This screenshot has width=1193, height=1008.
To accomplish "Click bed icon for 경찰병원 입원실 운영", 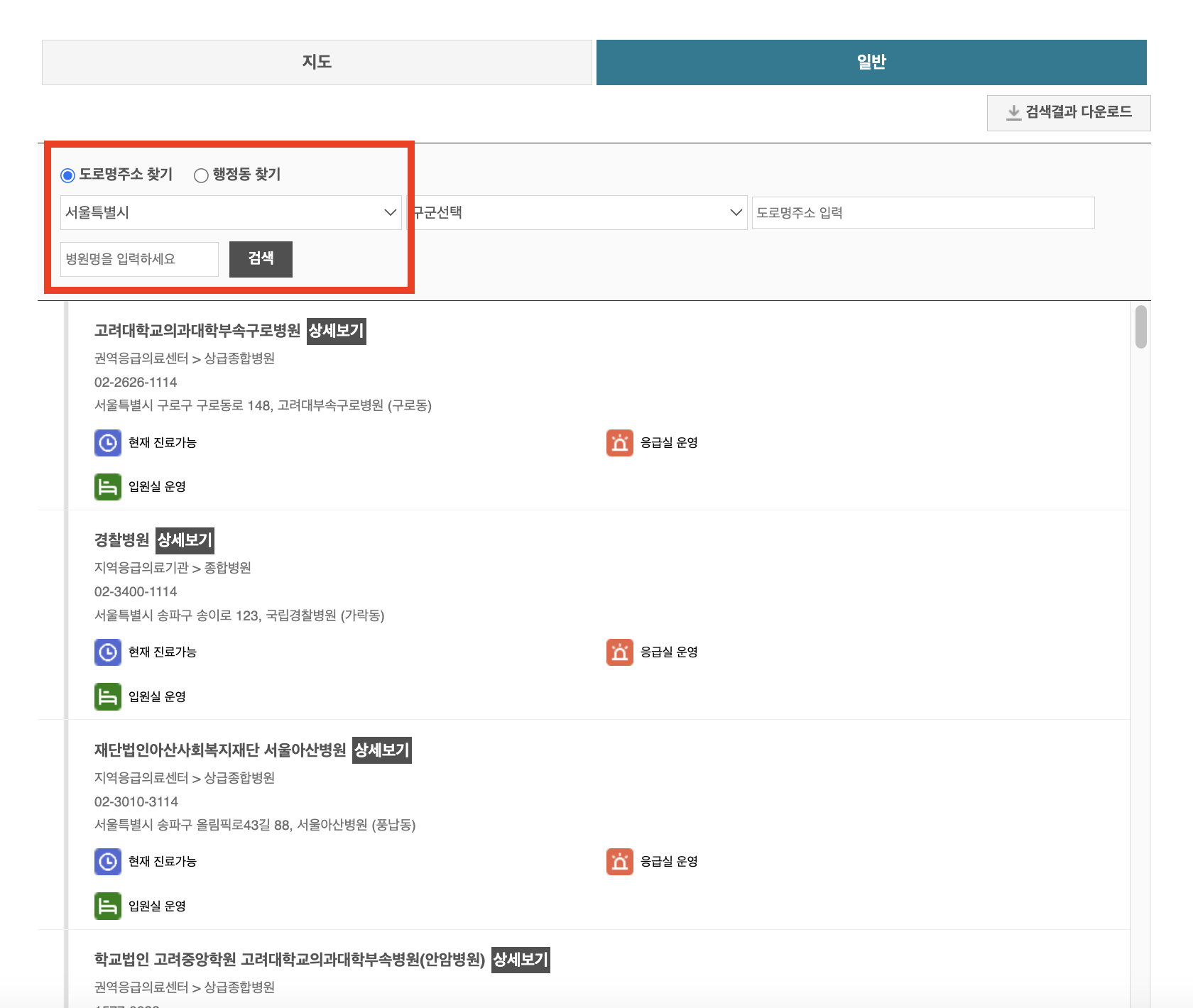I will [x=108, y=697].
